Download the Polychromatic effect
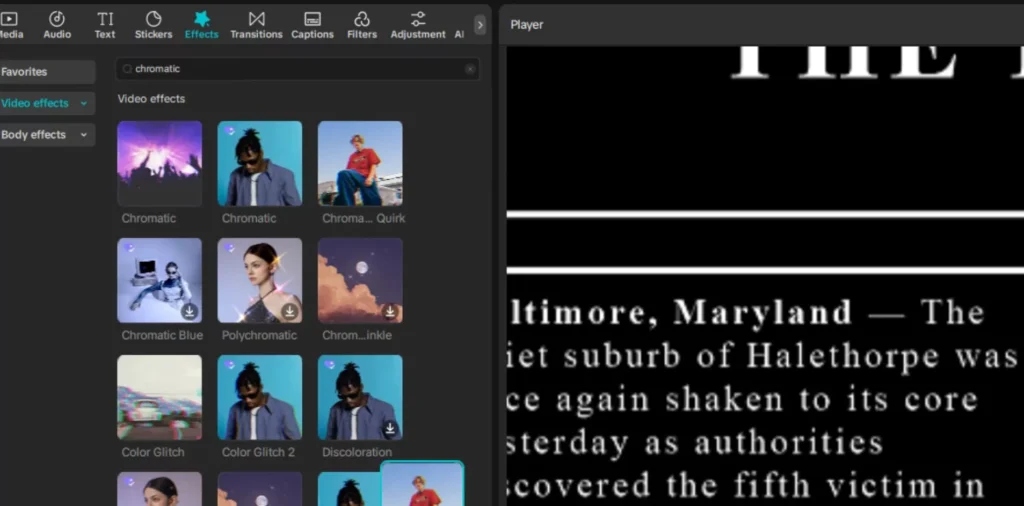The width and height of the screenshot is (1024, 506). click(290, 311)
